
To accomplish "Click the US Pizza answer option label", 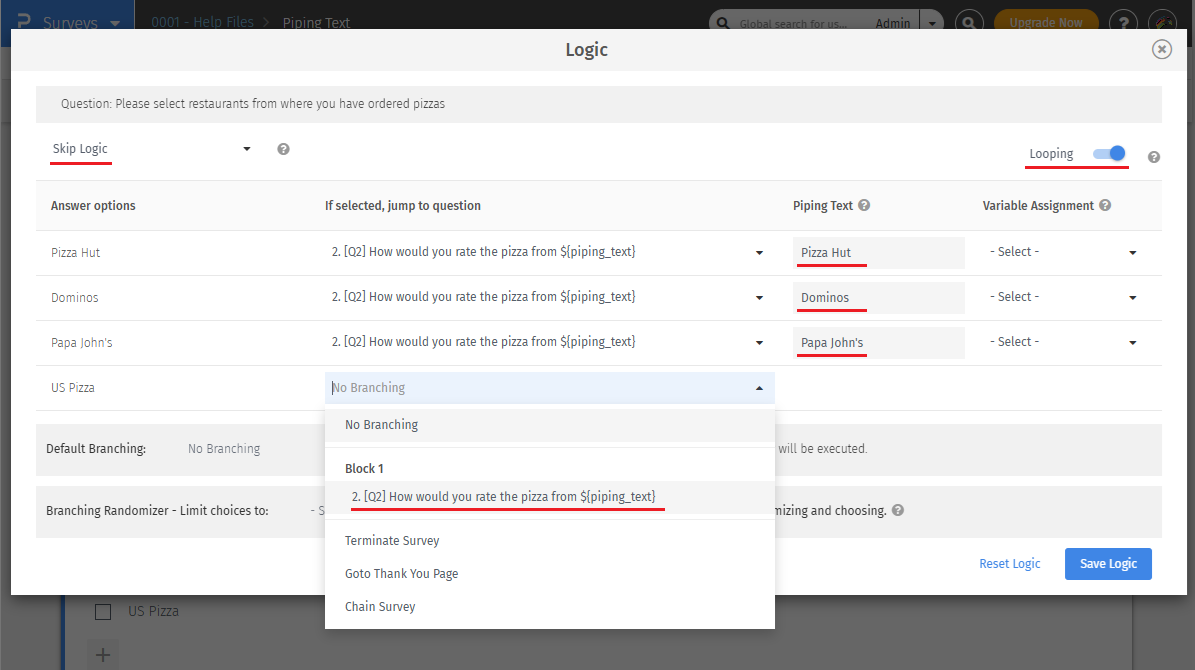I will tap(73, 388).
